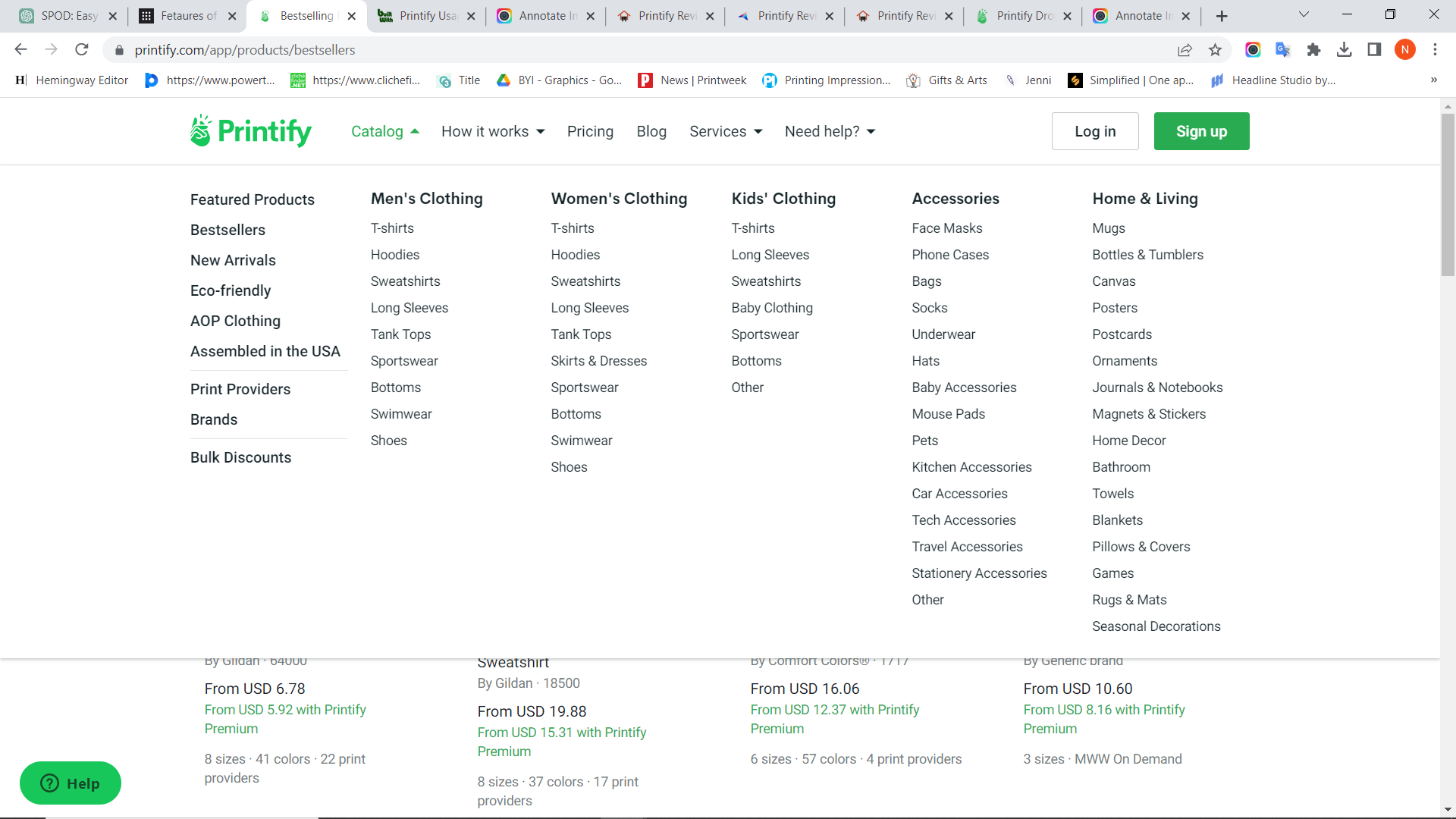The height and width of the screenshot is (819, 1456).
Task: Open the browser extensions puzzle icon
Action: pos(1313,50)
